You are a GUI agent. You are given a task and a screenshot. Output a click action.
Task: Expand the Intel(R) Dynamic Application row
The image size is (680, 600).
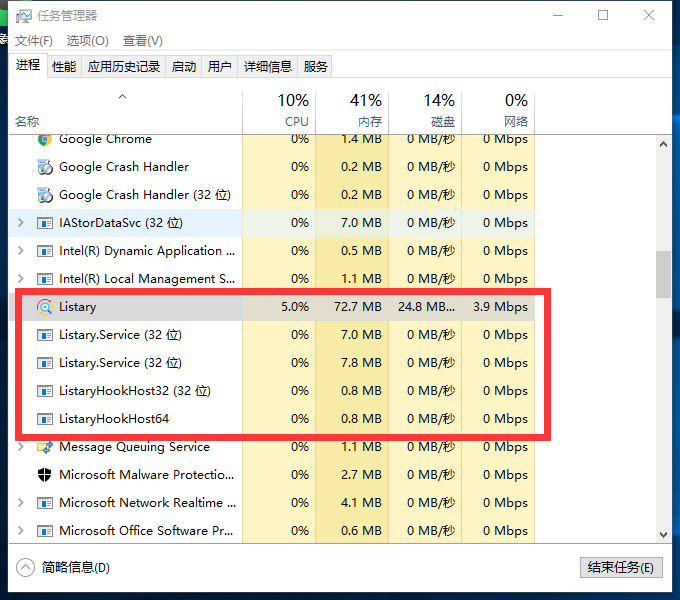click(x=20, y=251)
